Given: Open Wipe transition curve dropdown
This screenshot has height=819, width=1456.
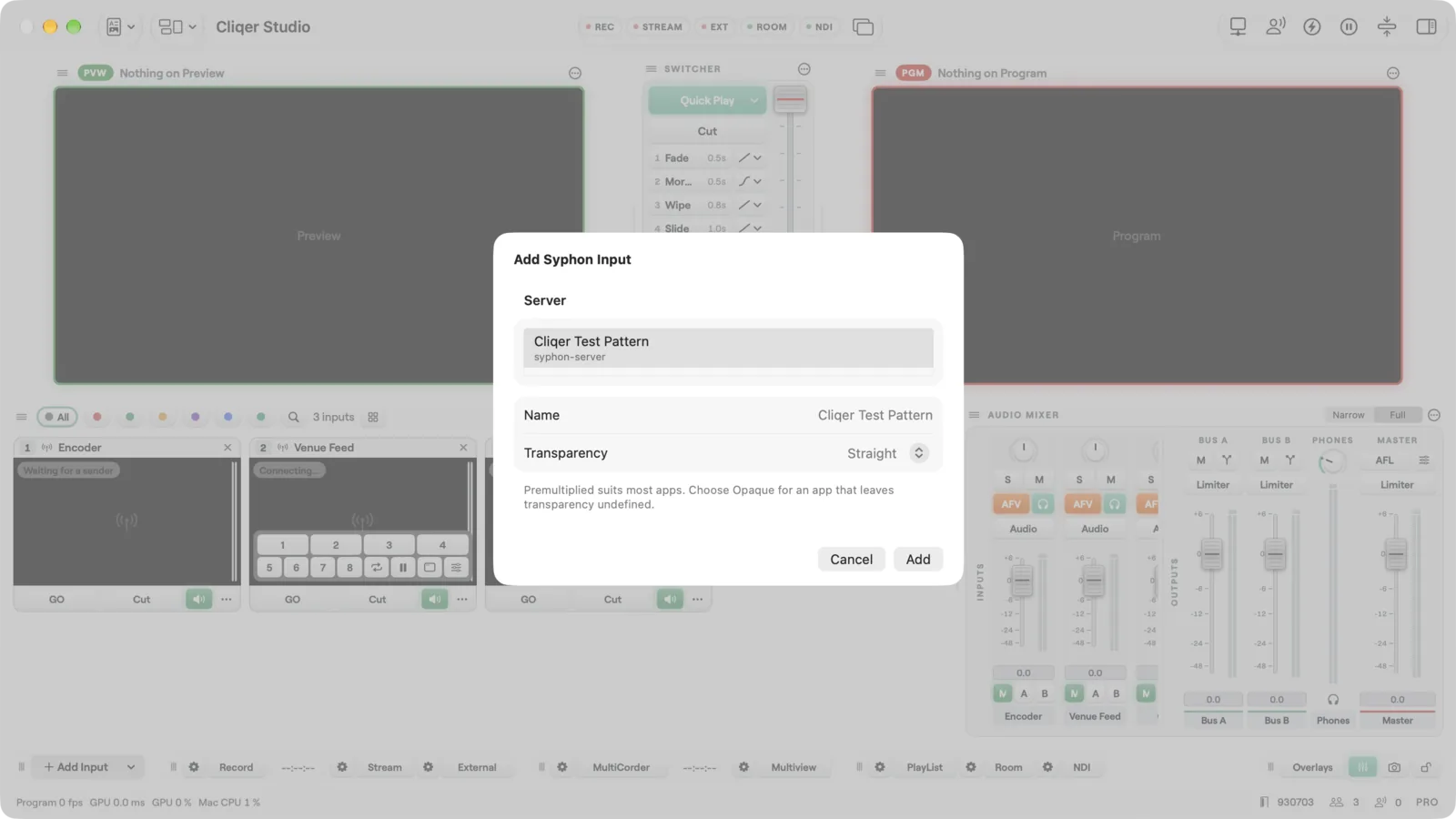Looking at the screenshot, I should point(751,206).
